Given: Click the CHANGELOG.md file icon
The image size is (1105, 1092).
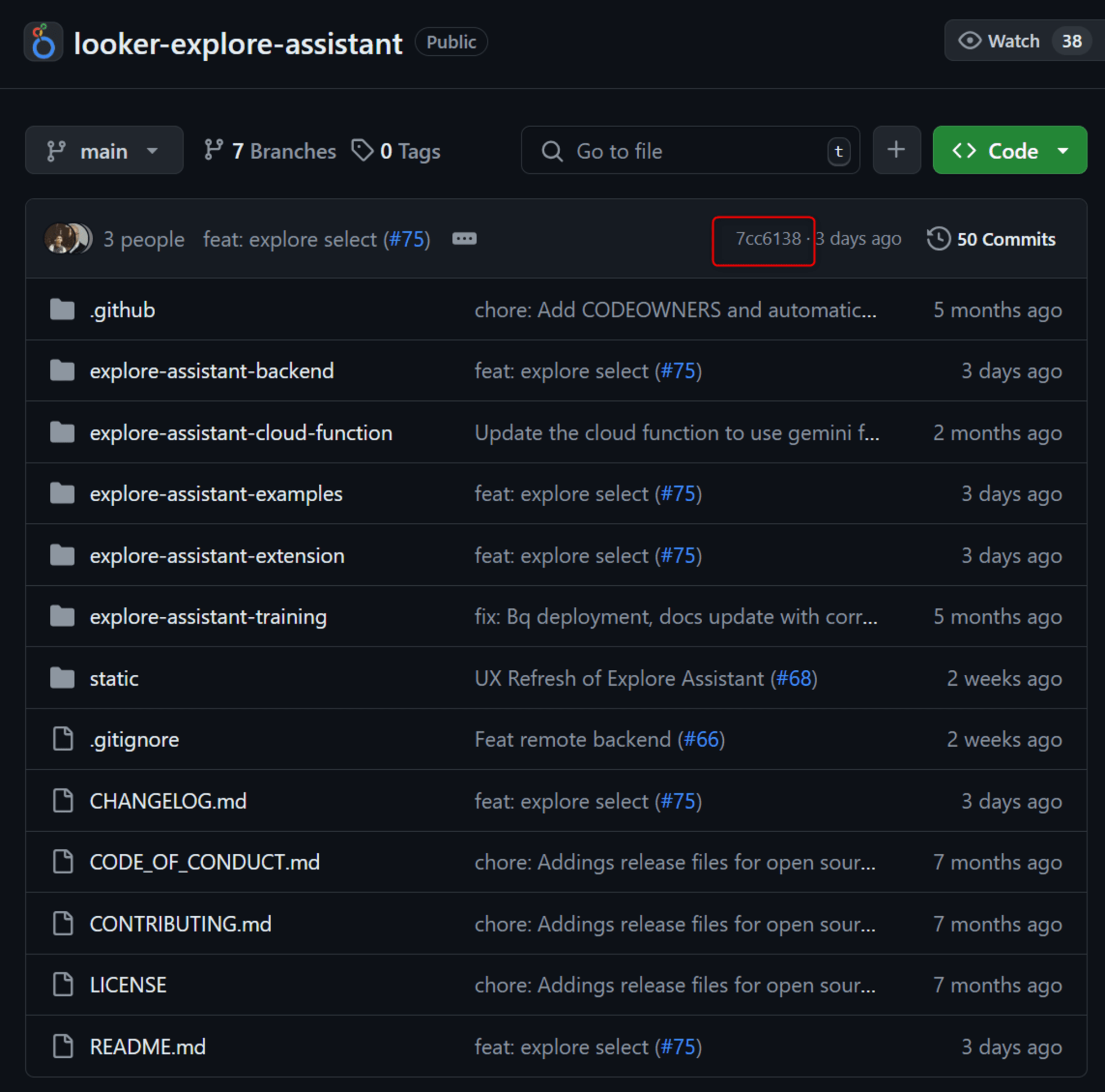Looking at the screenshot, I should 62,800.
